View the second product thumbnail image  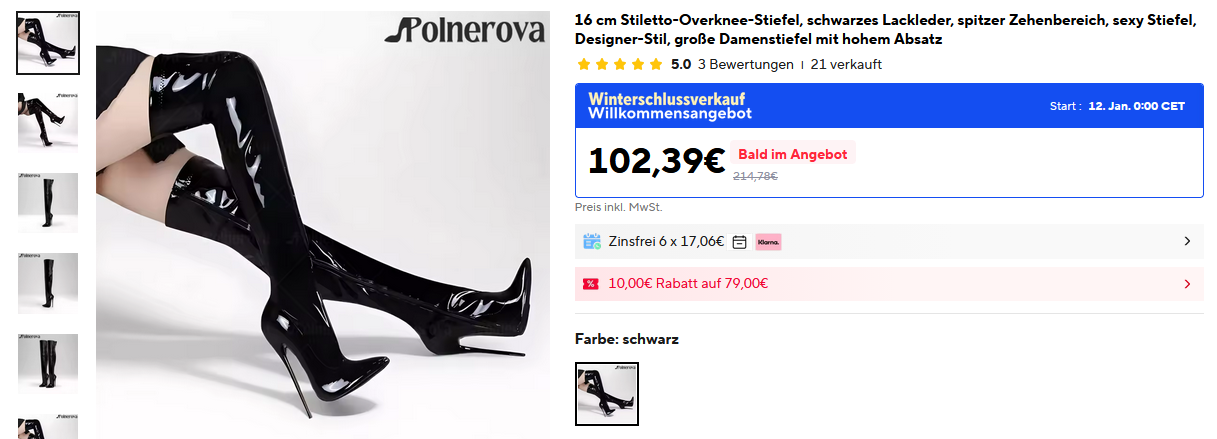click(x=48, y=123)
